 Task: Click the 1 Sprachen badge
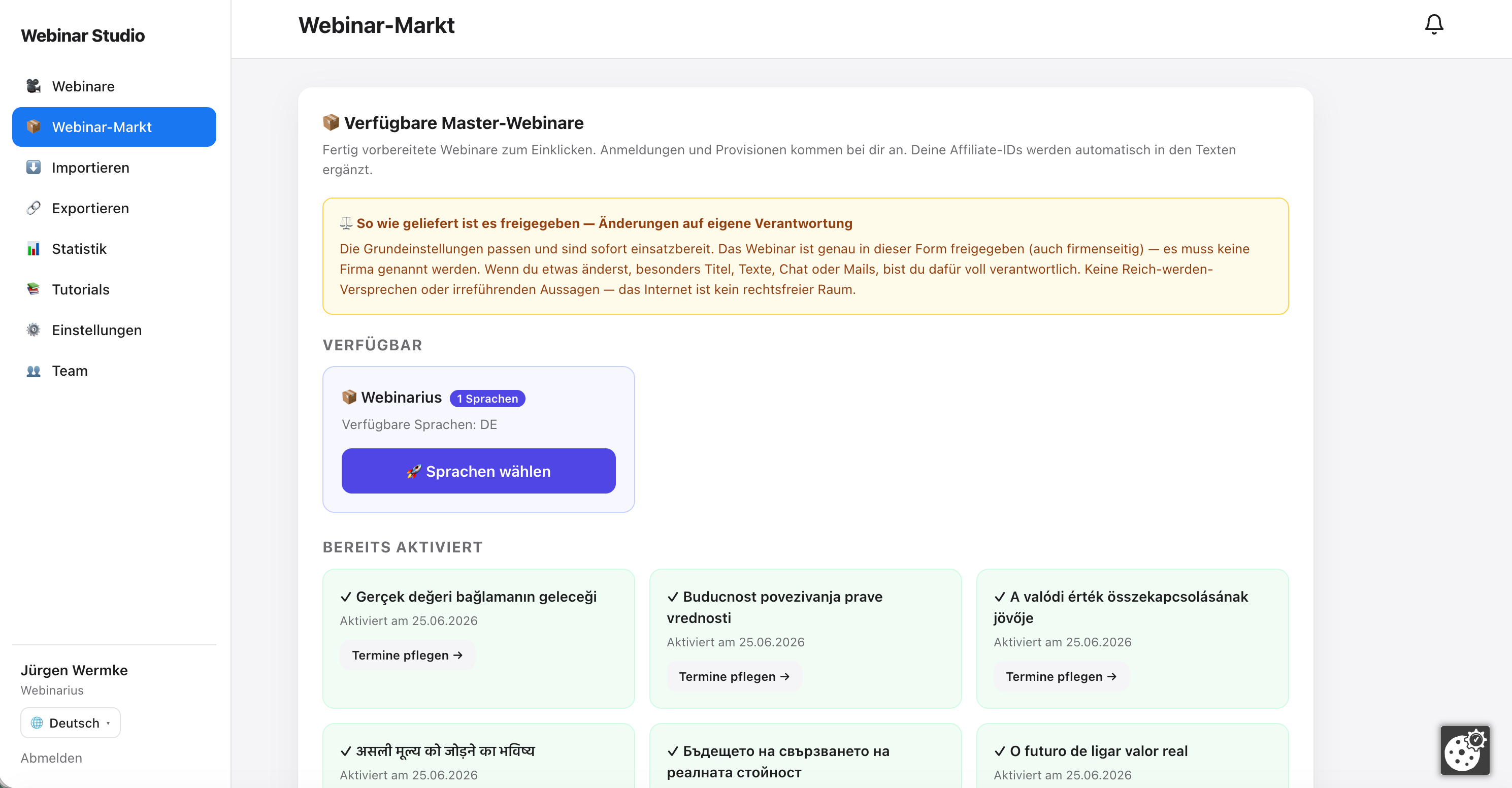487,398
